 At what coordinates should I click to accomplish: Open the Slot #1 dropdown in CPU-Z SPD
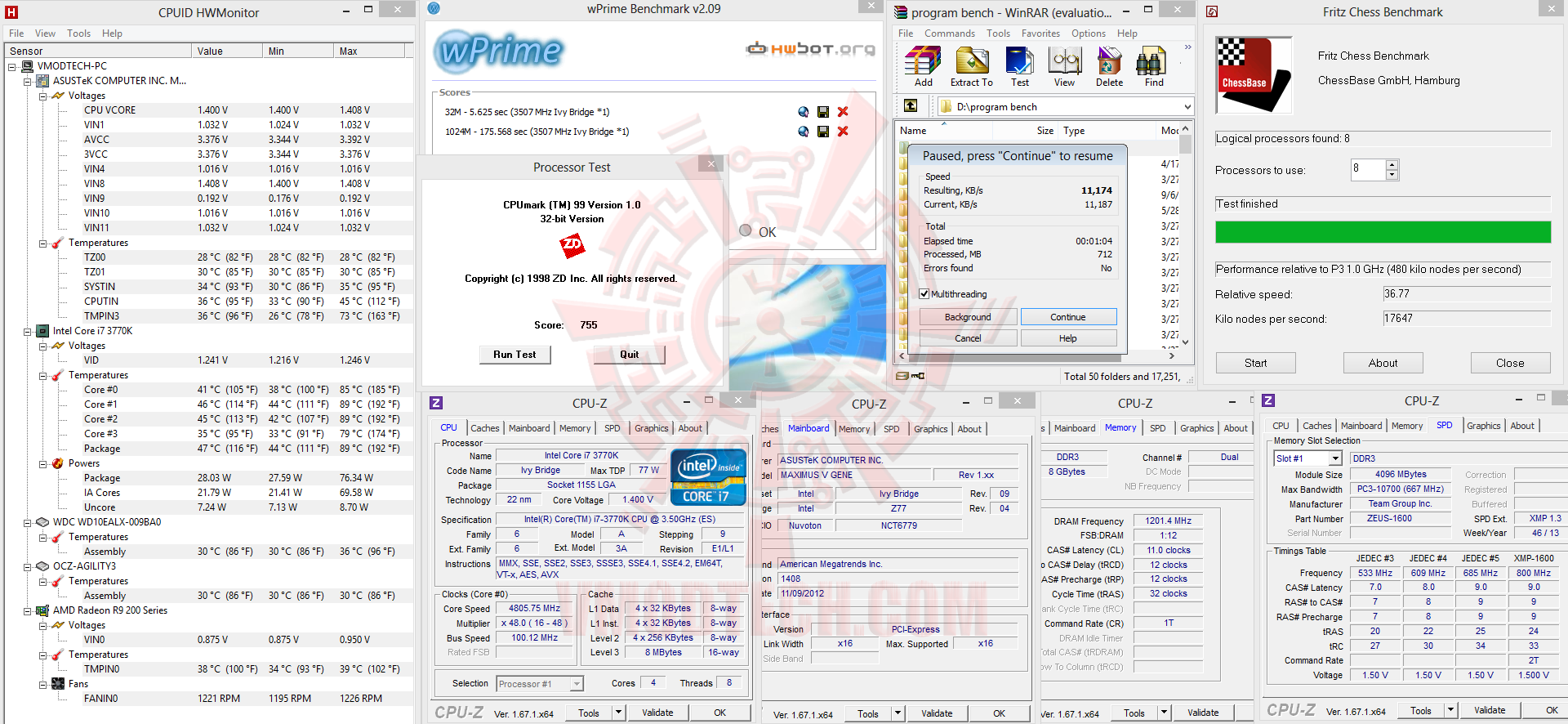(x=1335, y=459)
